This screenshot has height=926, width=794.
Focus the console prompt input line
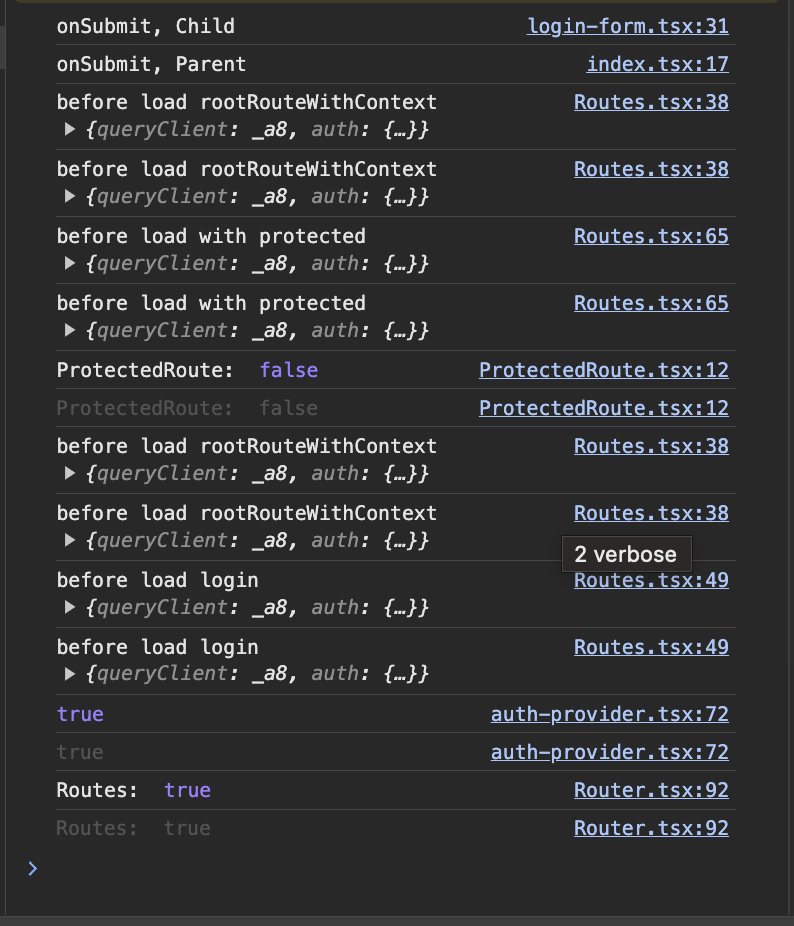coord(400,868)
